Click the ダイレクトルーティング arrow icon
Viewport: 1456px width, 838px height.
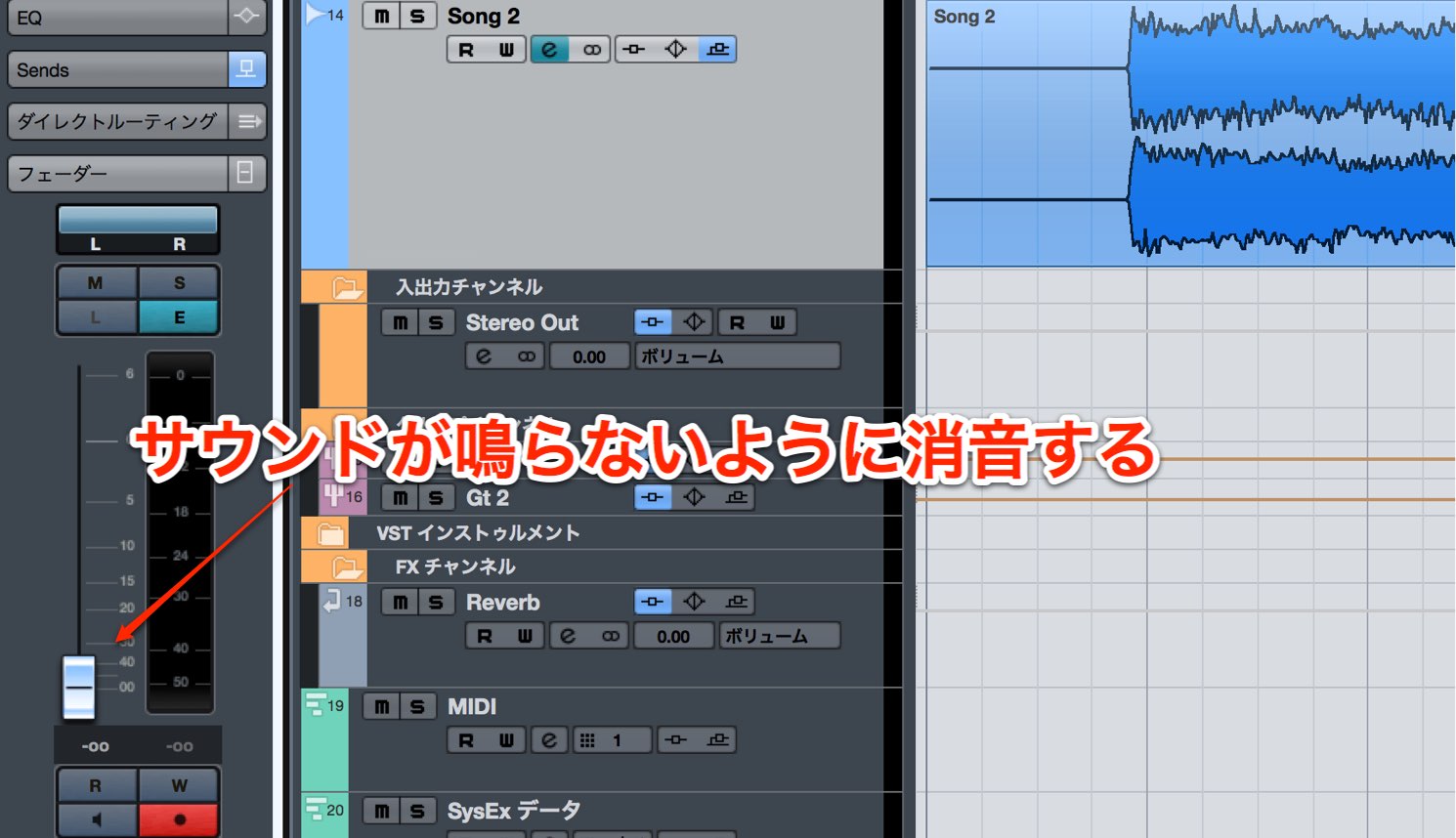(x=246, y=121)
